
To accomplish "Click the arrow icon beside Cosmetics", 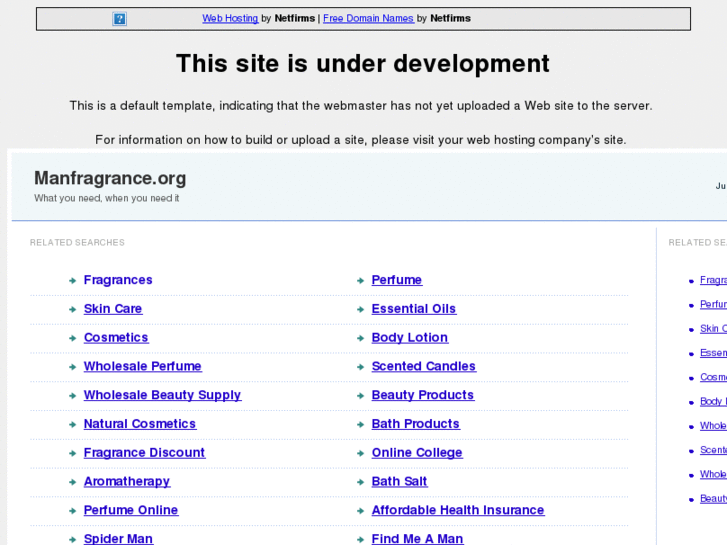I will (x=72, y=338).
